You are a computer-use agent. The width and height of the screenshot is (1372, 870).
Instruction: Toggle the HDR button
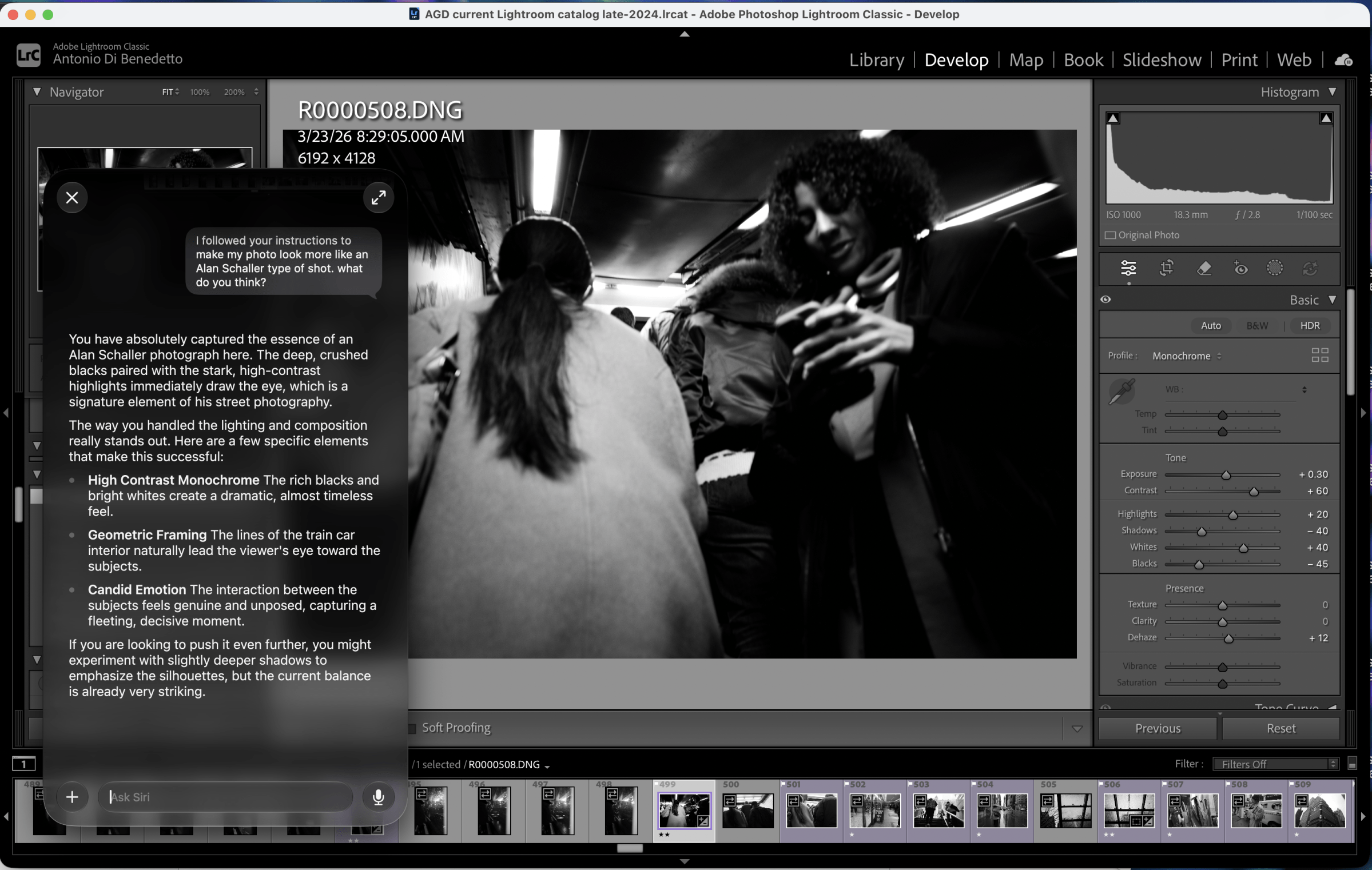point(1310,325)
